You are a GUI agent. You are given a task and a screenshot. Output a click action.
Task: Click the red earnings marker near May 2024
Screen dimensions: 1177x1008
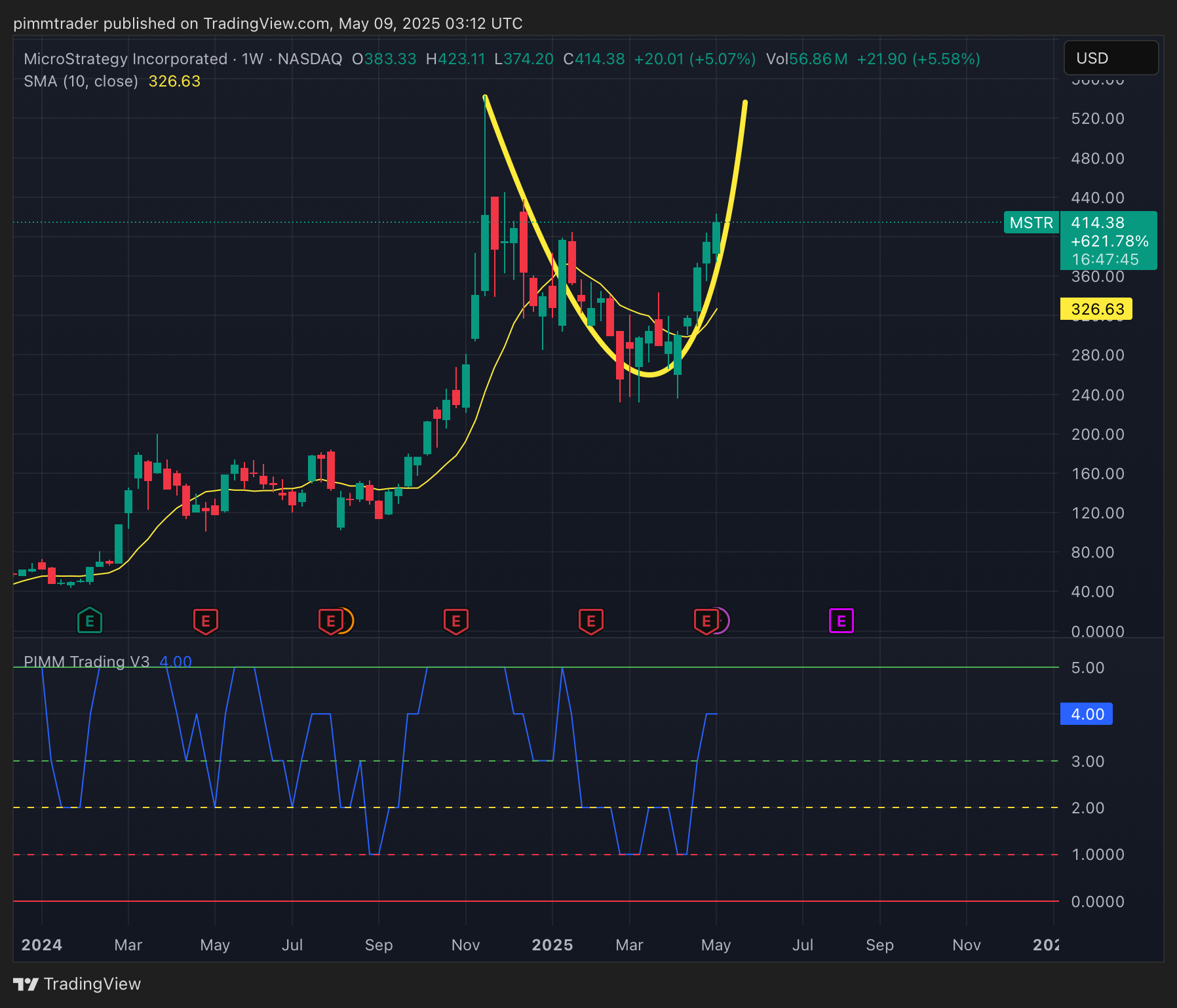[206, 621]
